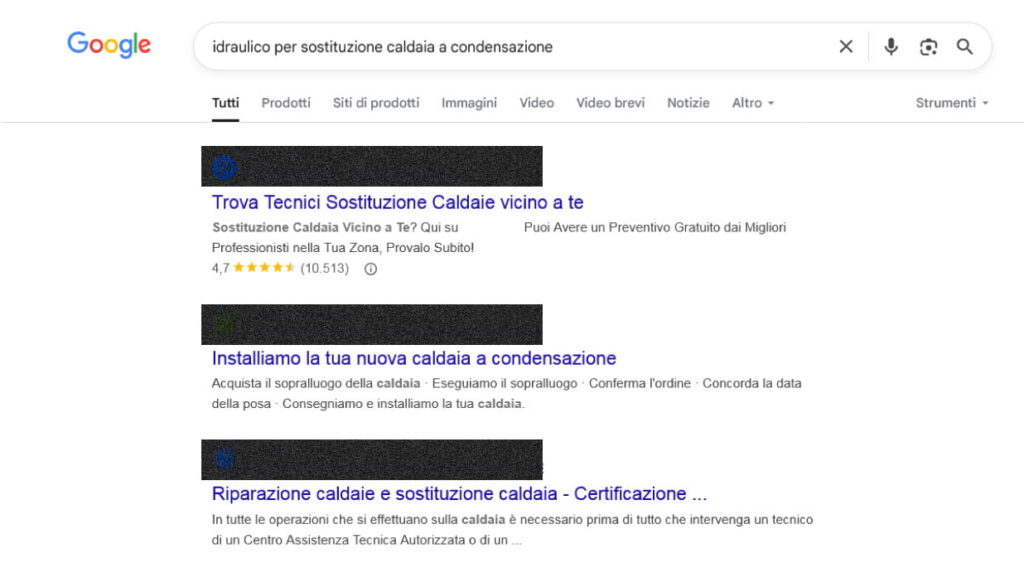
Task: Open the Google logo homepage link
Action: coord(109,44)
